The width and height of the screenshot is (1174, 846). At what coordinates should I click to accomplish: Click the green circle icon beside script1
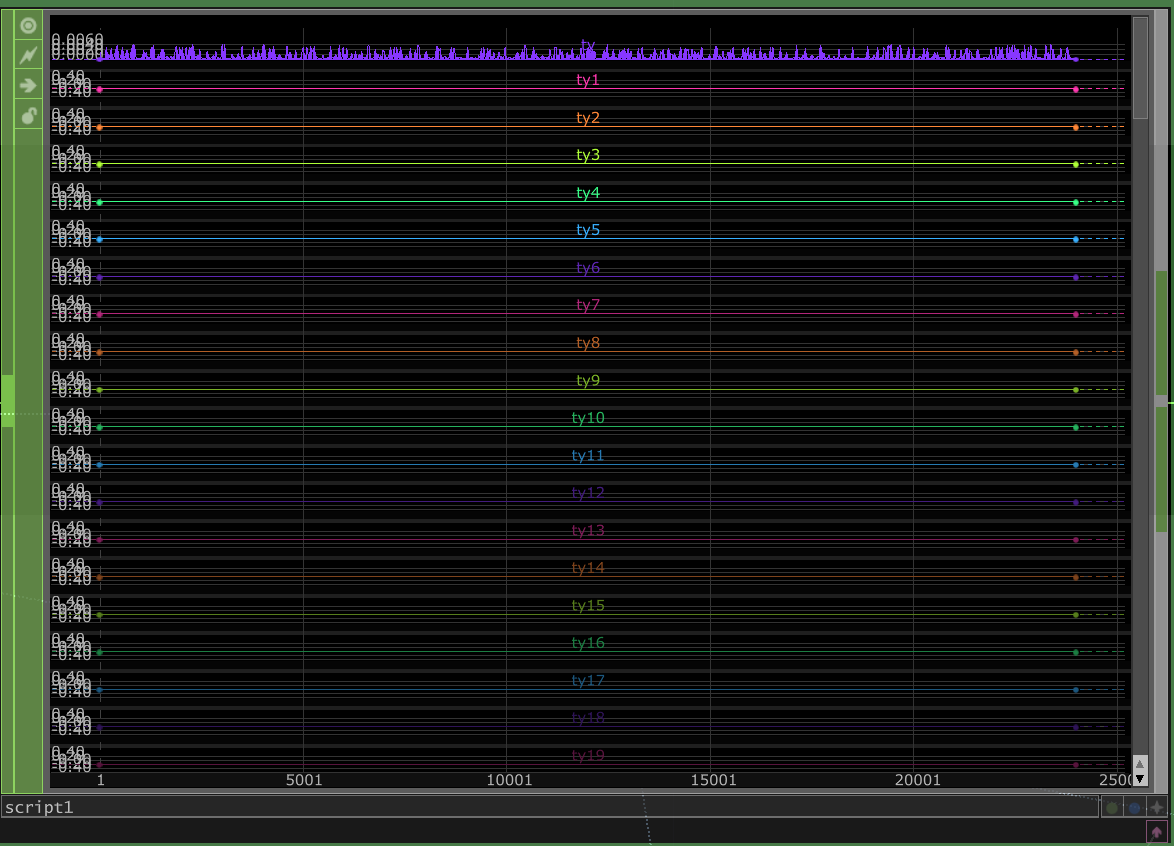[1112, 807]
